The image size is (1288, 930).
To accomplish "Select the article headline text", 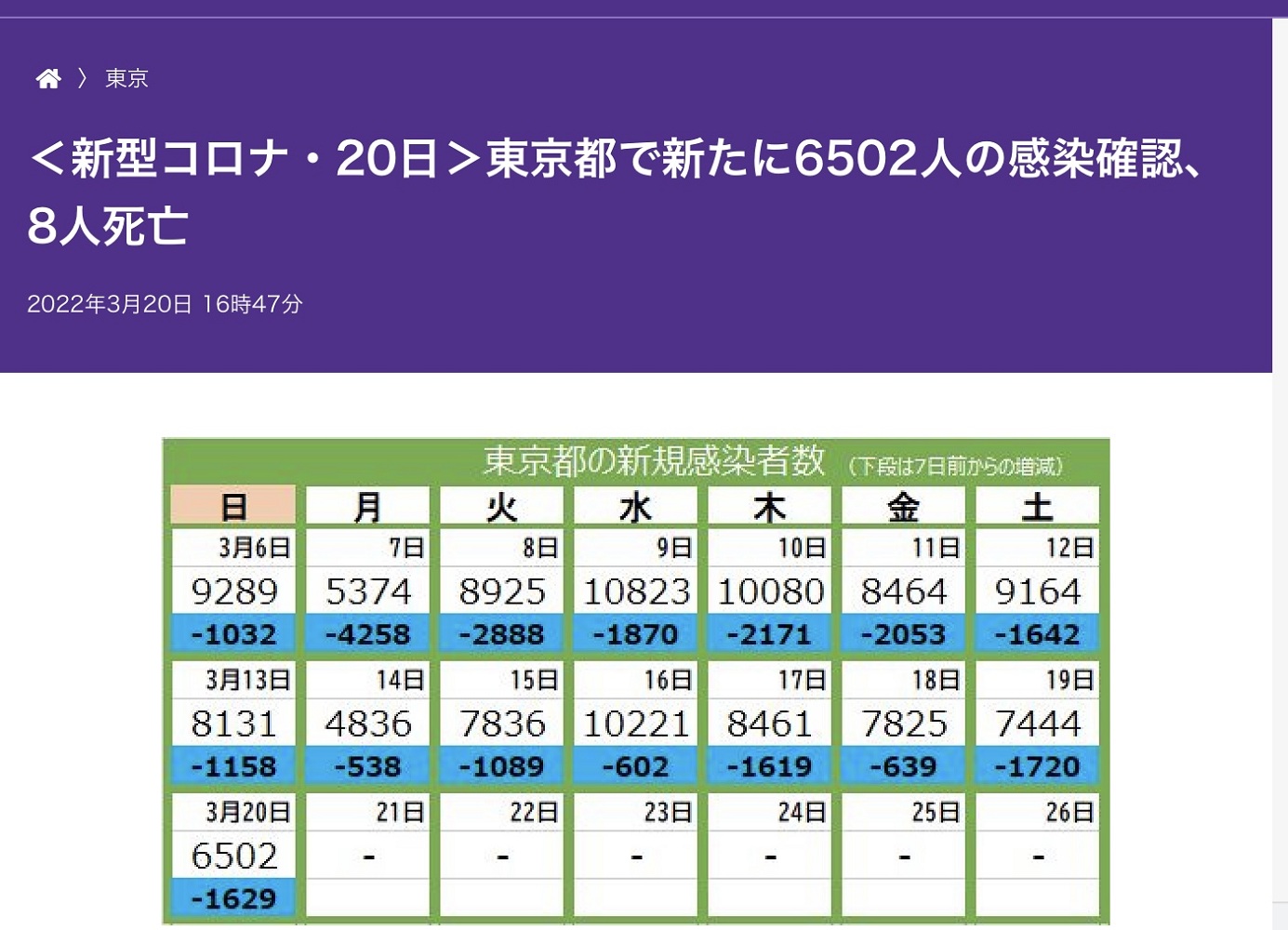I will 617,192.
